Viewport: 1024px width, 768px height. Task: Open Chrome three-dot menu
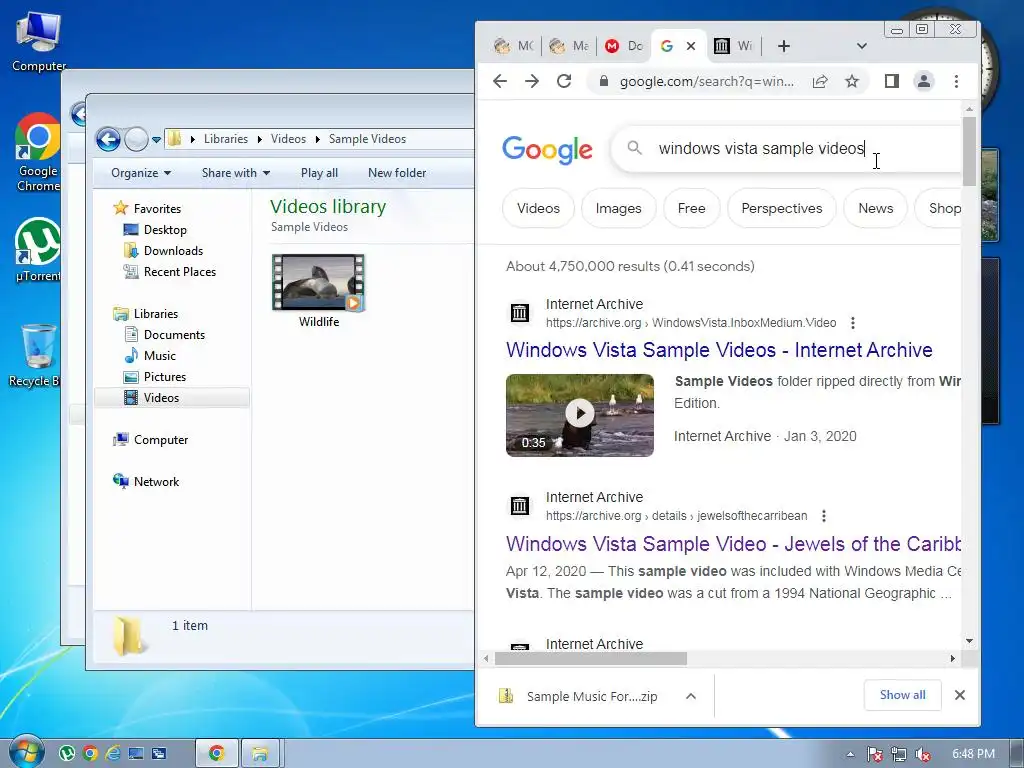point(956,81)
